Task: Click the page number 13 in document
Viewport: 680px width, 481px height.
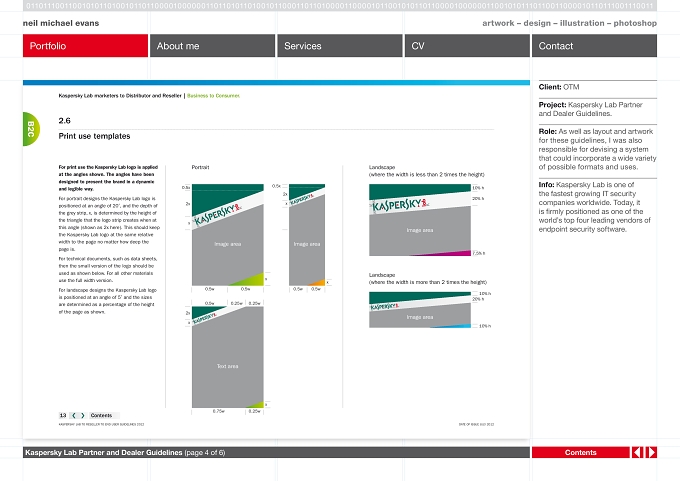Action: tap(63, 416)
